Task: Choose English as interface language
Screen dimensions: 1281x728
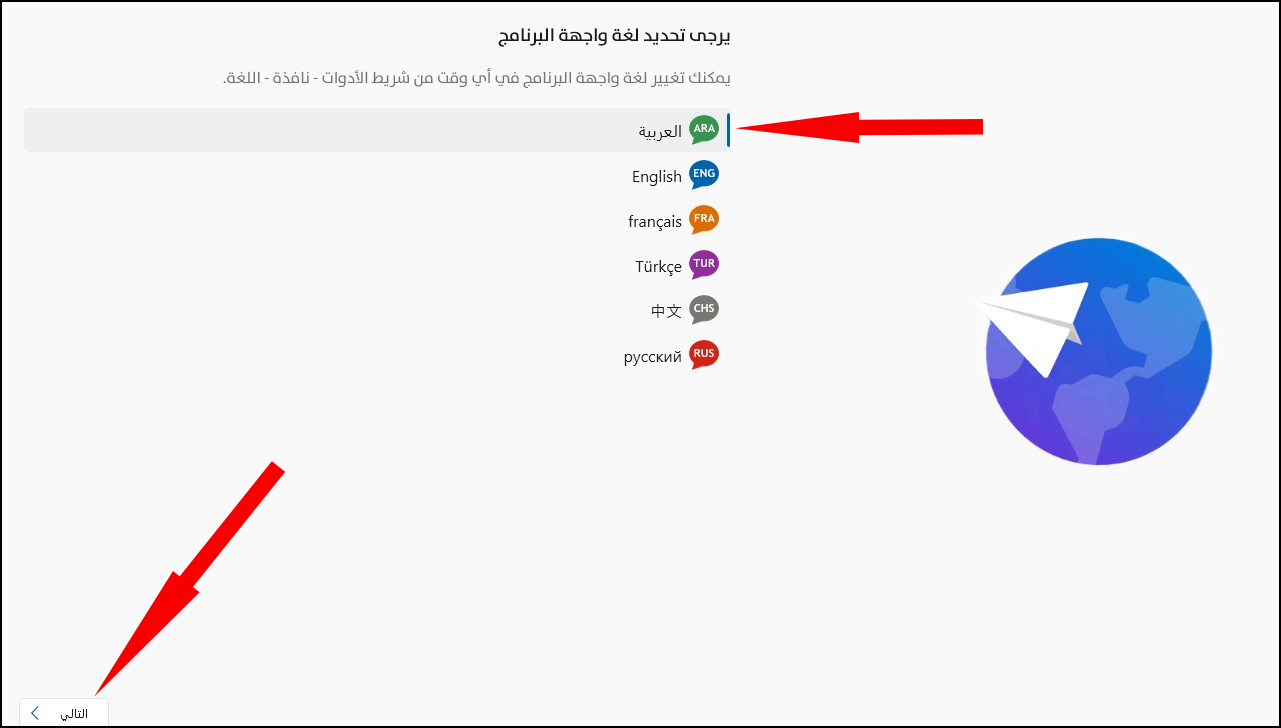Action: click(x=657, y=176)
